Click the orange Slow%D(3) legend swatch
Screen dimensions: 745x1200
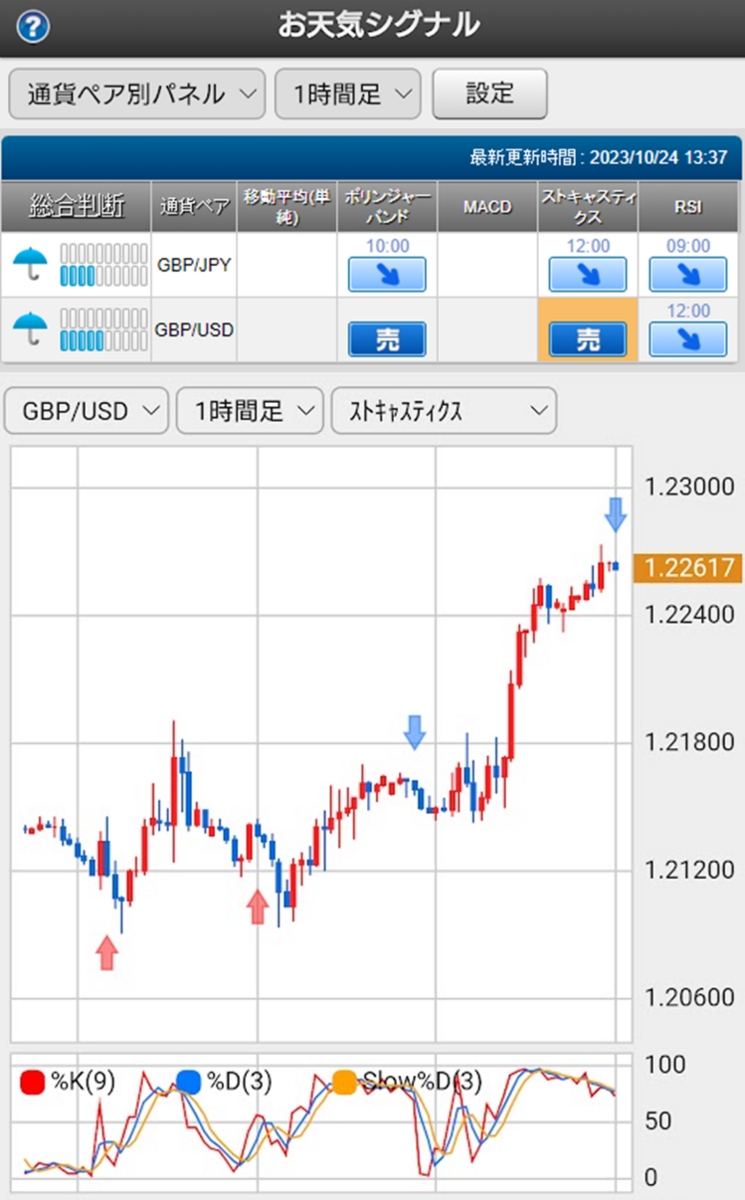click(x=344, y=1081)
